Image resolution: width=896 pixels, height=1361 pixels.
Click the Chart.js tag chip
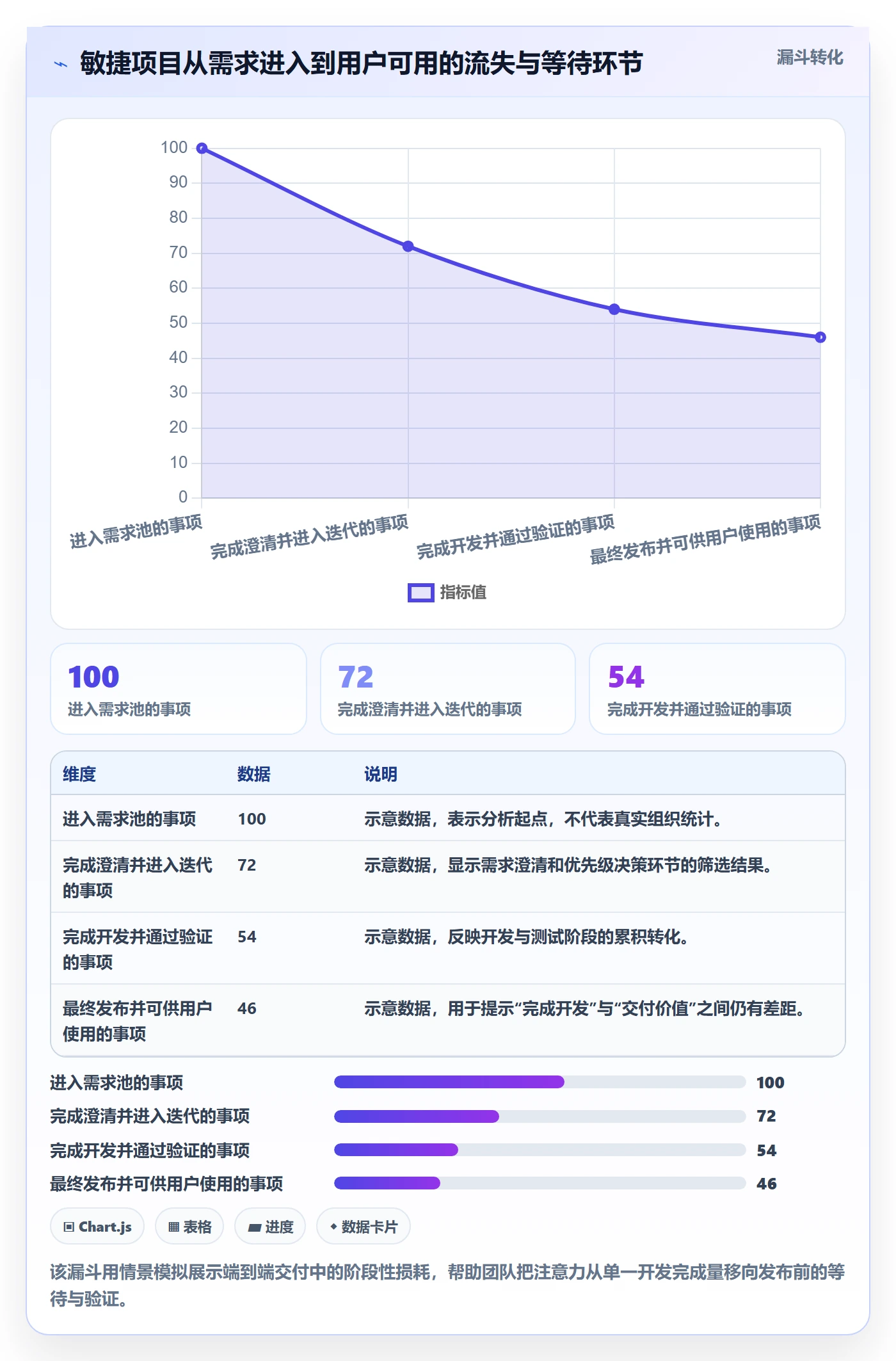(x=97, y=1227)
